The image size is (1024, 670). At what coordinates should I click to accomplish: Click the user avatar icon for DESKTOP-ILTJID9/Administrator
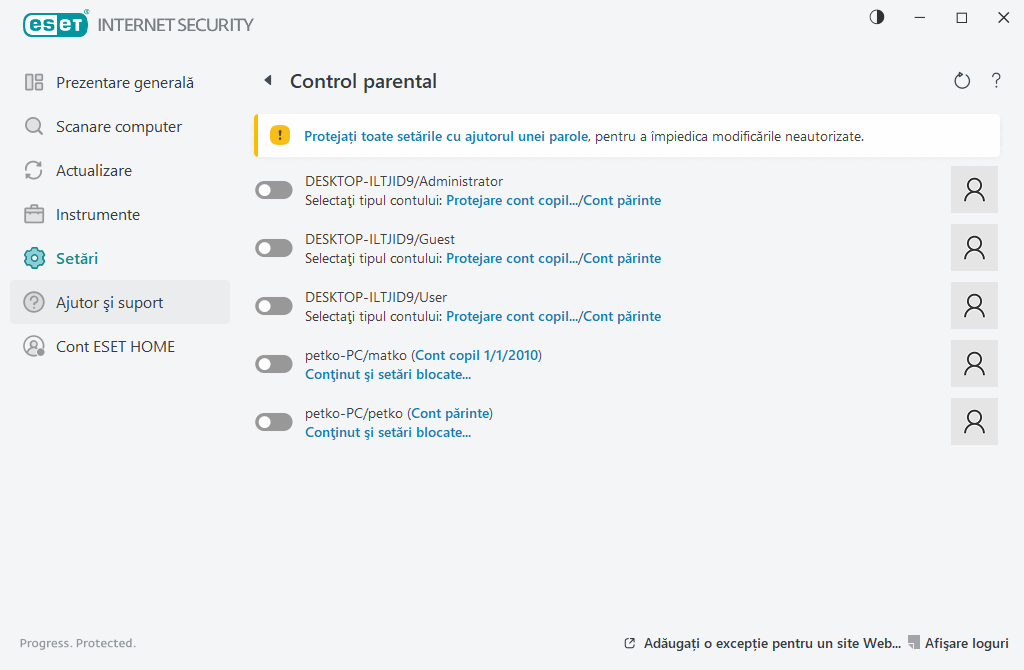pyautogui.click(x=974, y=190)
